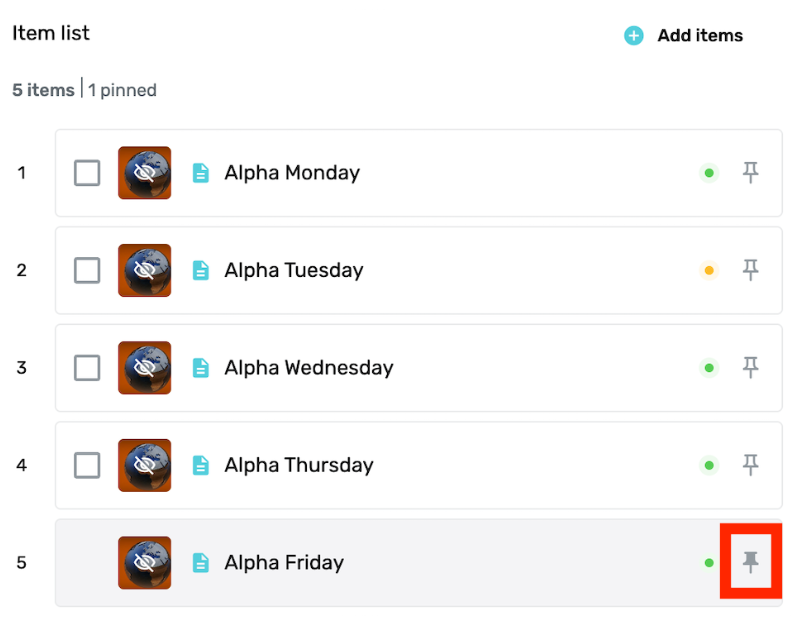Viewport: 794px width, 618px height.
Task: Click the document icon beside Alpha Monday
Action: 201,173
